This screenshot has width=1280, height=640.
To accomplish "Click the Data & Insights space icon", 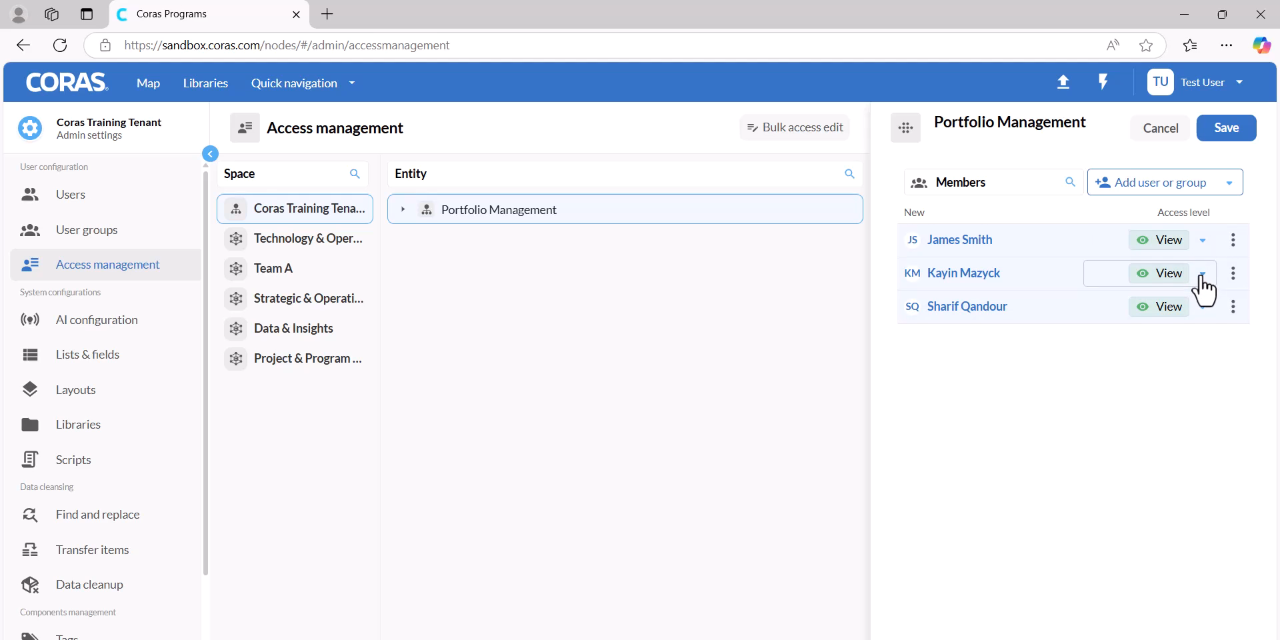I will click(236, 328).
